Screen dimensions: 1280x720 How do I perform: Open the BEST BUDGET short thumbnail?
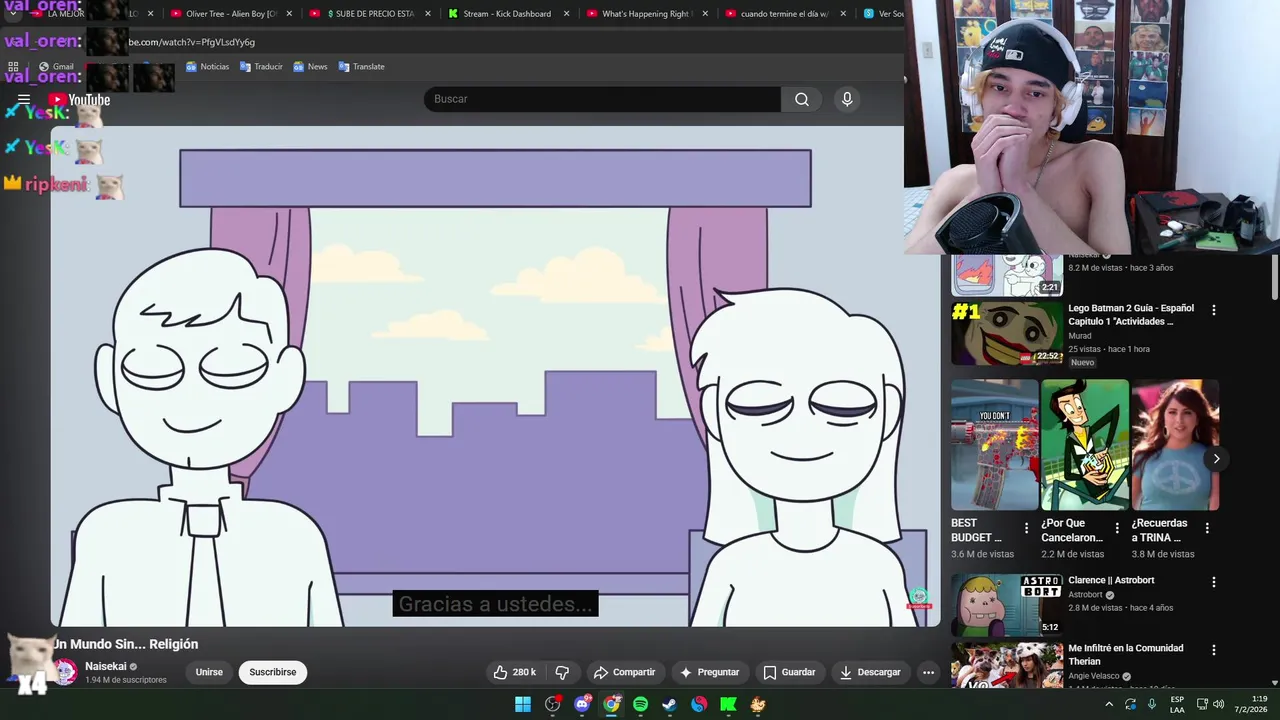[995, 445]
